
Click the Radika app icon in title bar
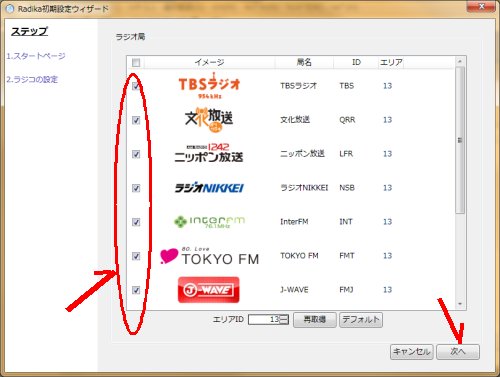(10, 9)
